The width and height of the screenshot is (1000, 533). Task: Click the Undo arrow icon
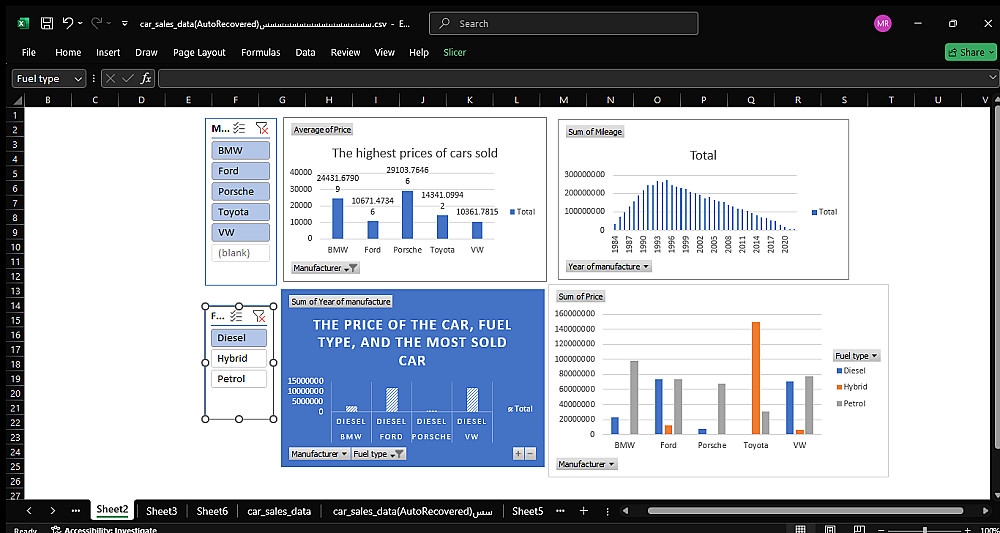tap(68, 24)
